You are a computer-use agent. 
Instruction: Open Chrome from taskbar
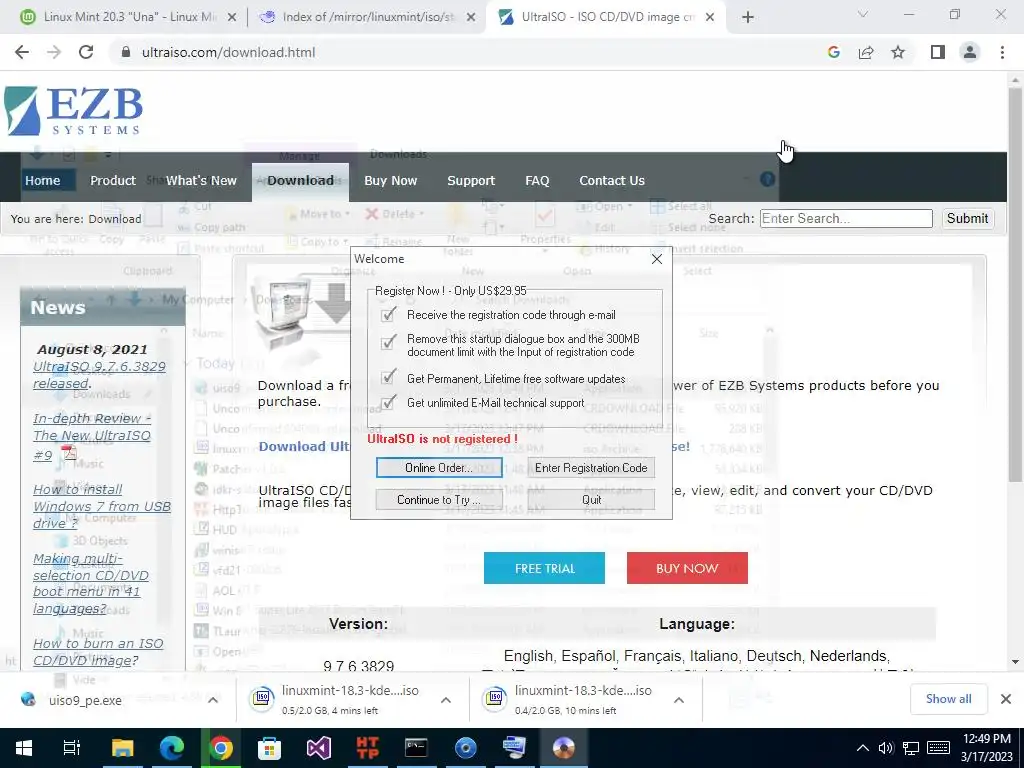221,748
